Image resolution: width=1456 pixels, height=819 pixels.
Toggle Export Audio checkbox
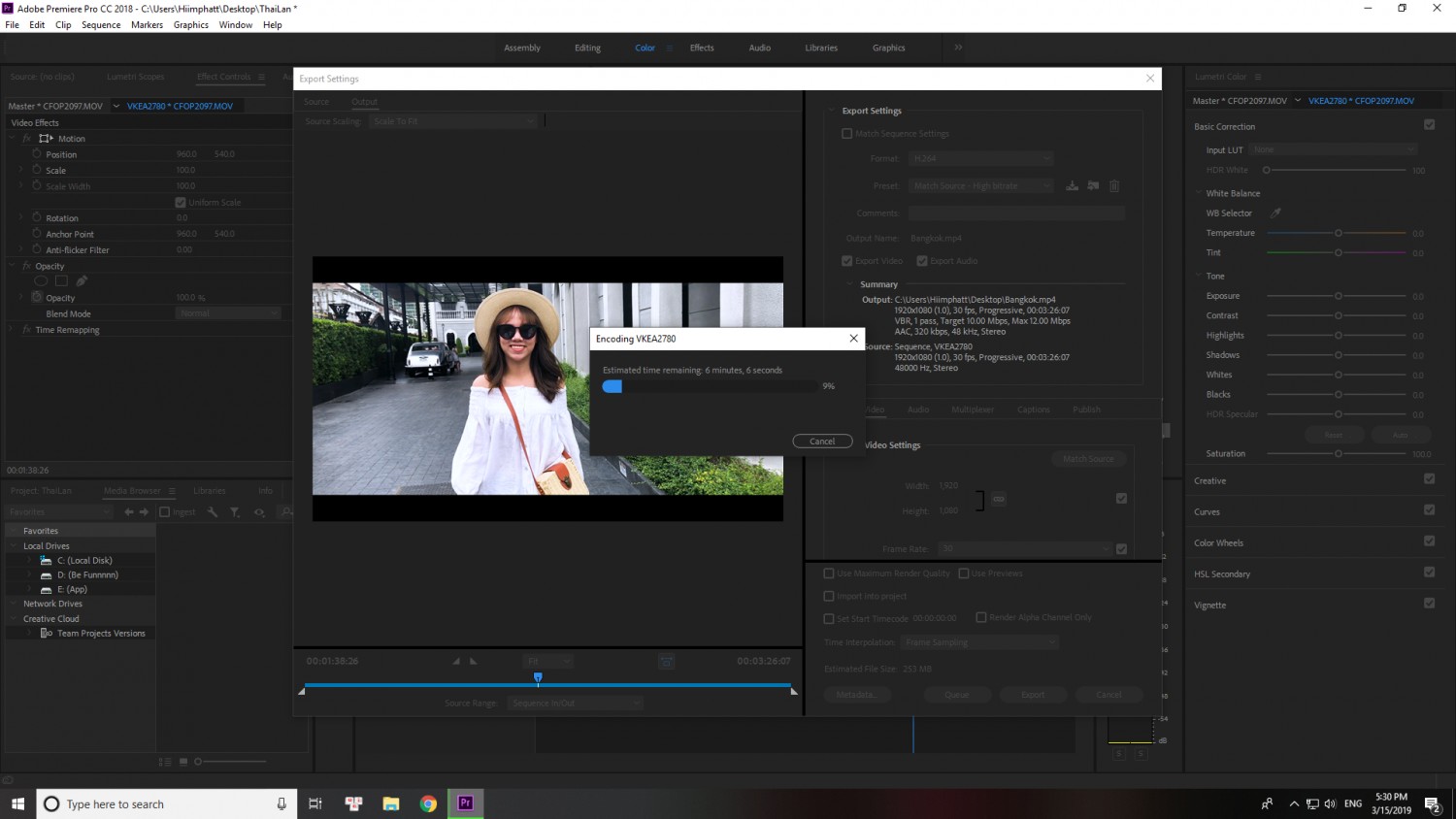922,261
